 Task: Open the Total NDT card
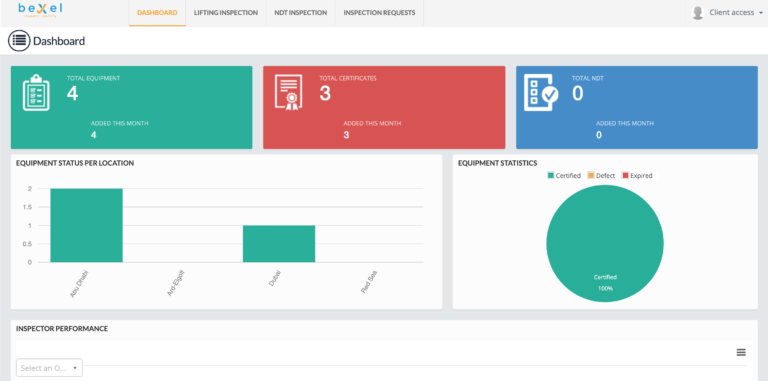637,107
